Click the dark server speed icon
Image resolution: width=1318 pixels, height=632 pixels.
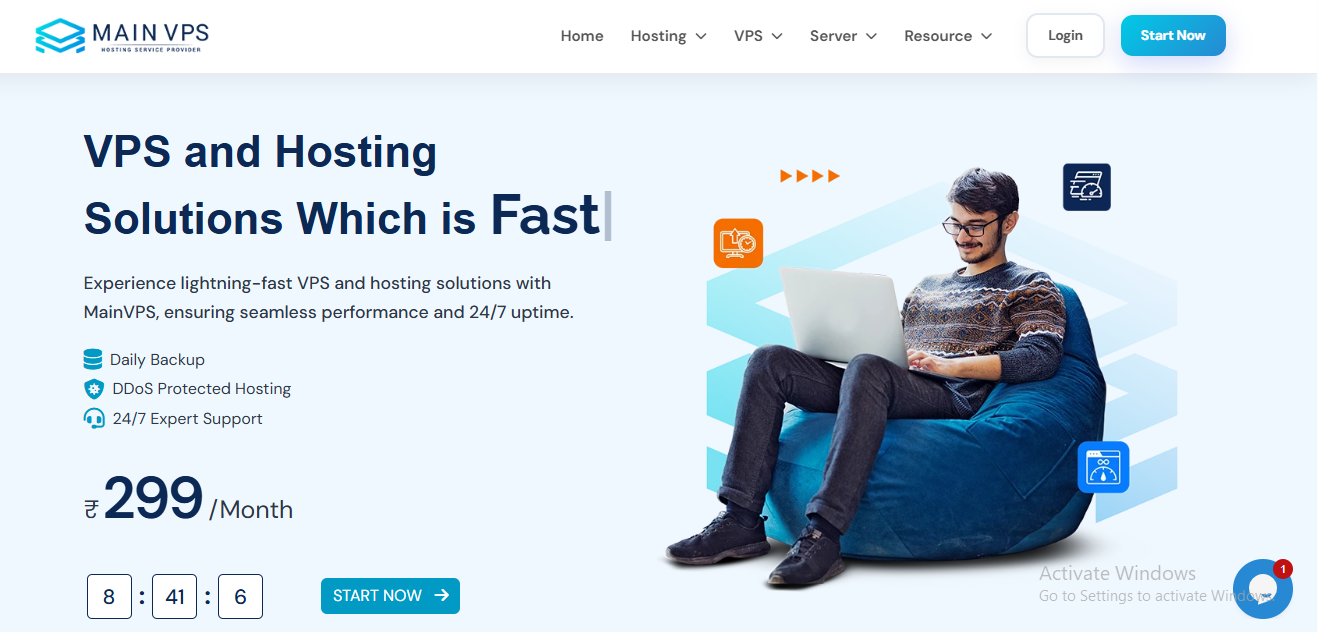pos(1087,187)
